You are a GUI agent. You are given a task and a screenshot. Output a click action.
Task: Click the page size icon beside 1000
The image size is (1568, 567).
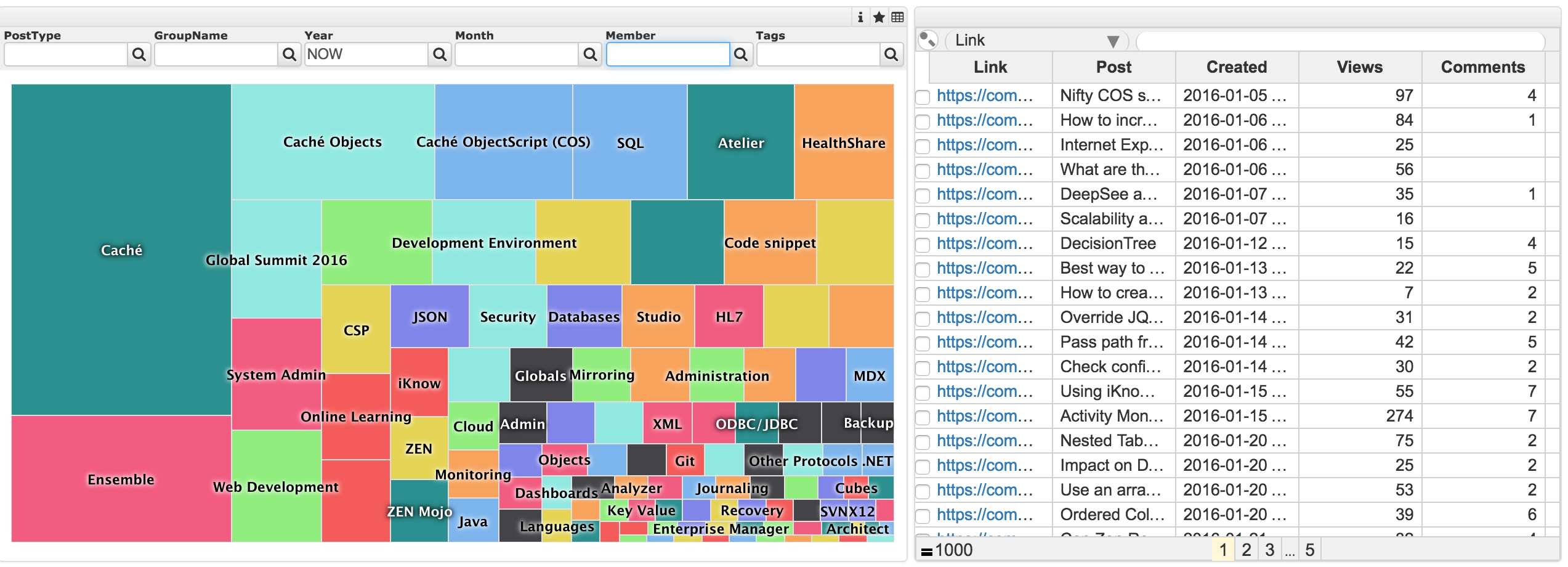[926, 551]
